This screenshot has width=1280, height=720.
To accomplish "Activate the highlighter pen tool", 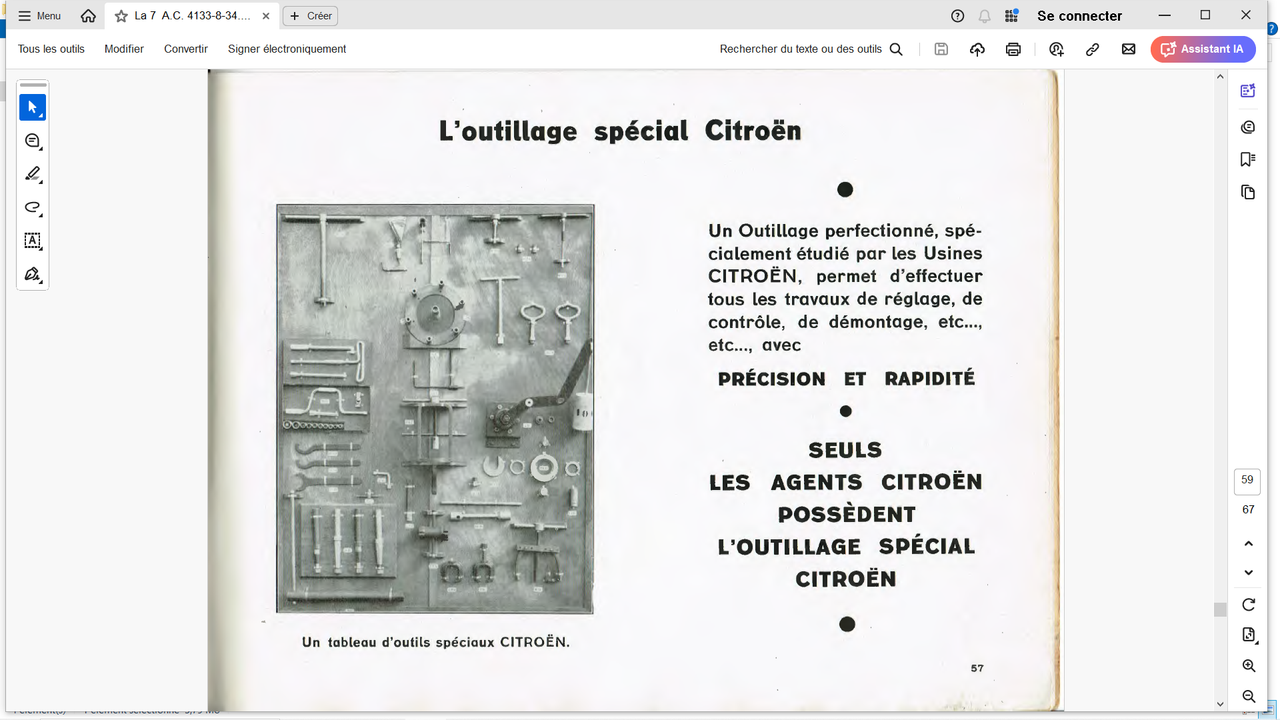I will [x=33, y=174].
